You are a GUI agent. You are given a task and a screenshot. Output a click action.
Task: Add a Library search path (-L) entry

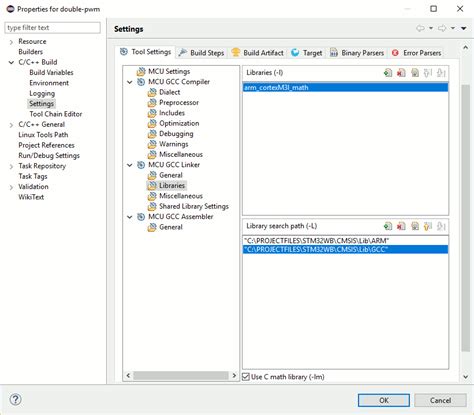click(x=388, y=226)
